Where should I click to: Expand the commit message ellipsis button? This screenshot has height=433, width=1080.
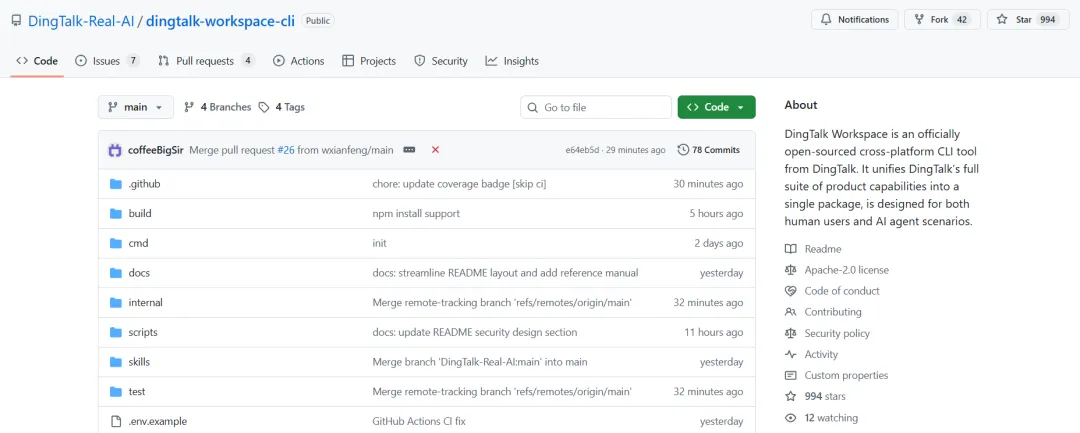409,149
